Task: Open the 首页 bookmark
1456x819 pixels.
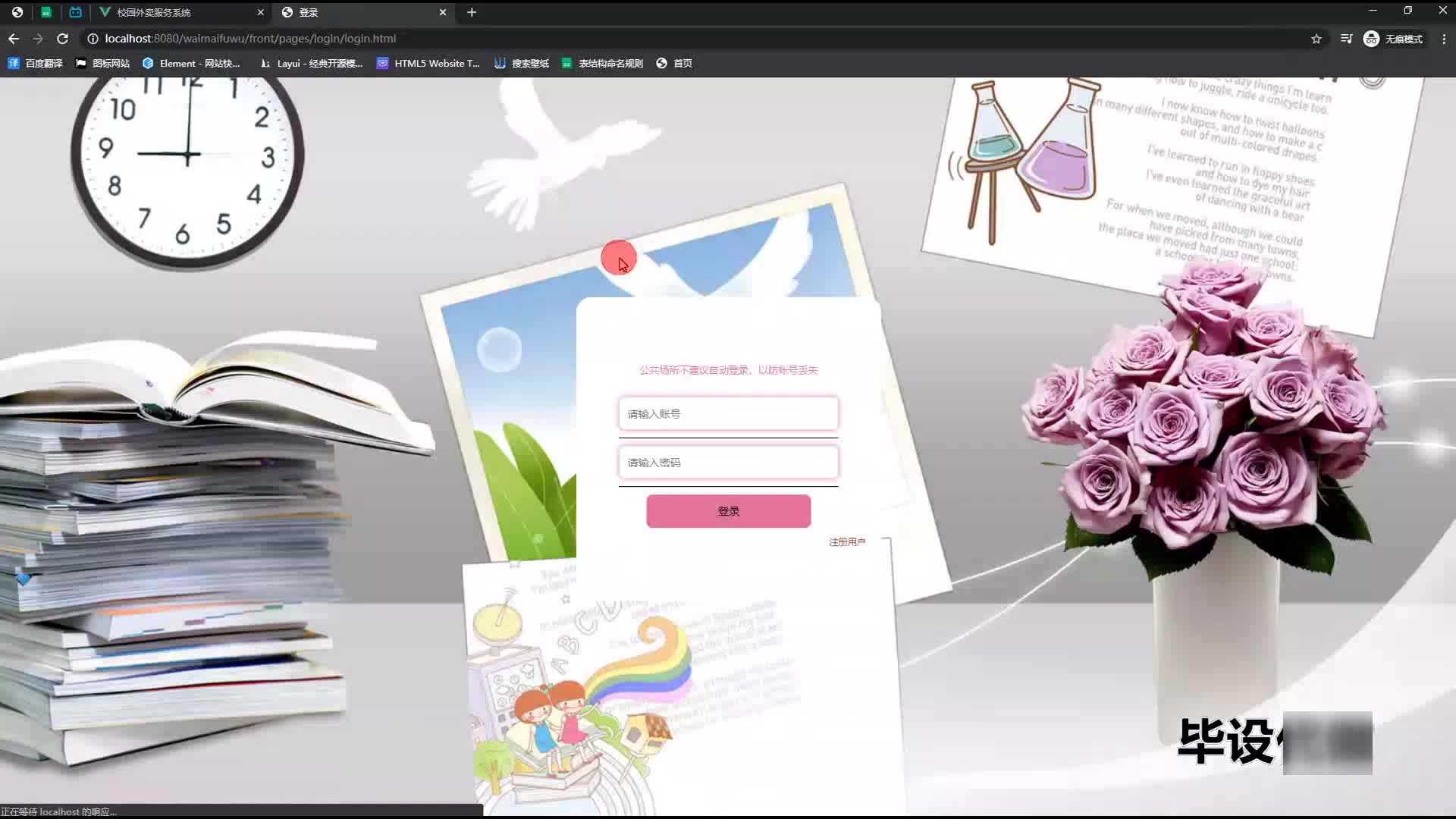Action: tap(674, 64)
